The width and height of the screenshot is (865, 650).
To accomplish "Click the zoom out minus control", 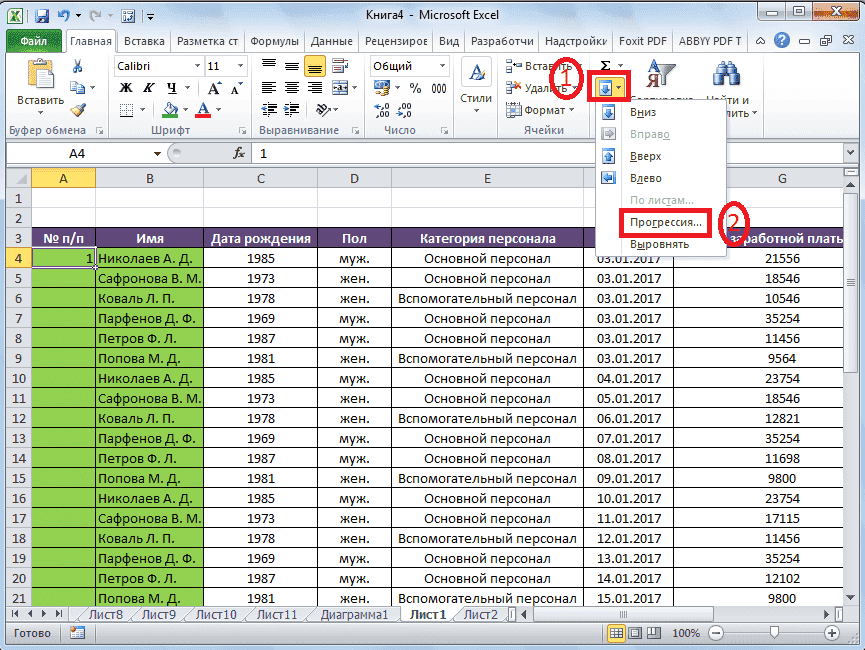I will pyautogui.click(x=716, y=633).
